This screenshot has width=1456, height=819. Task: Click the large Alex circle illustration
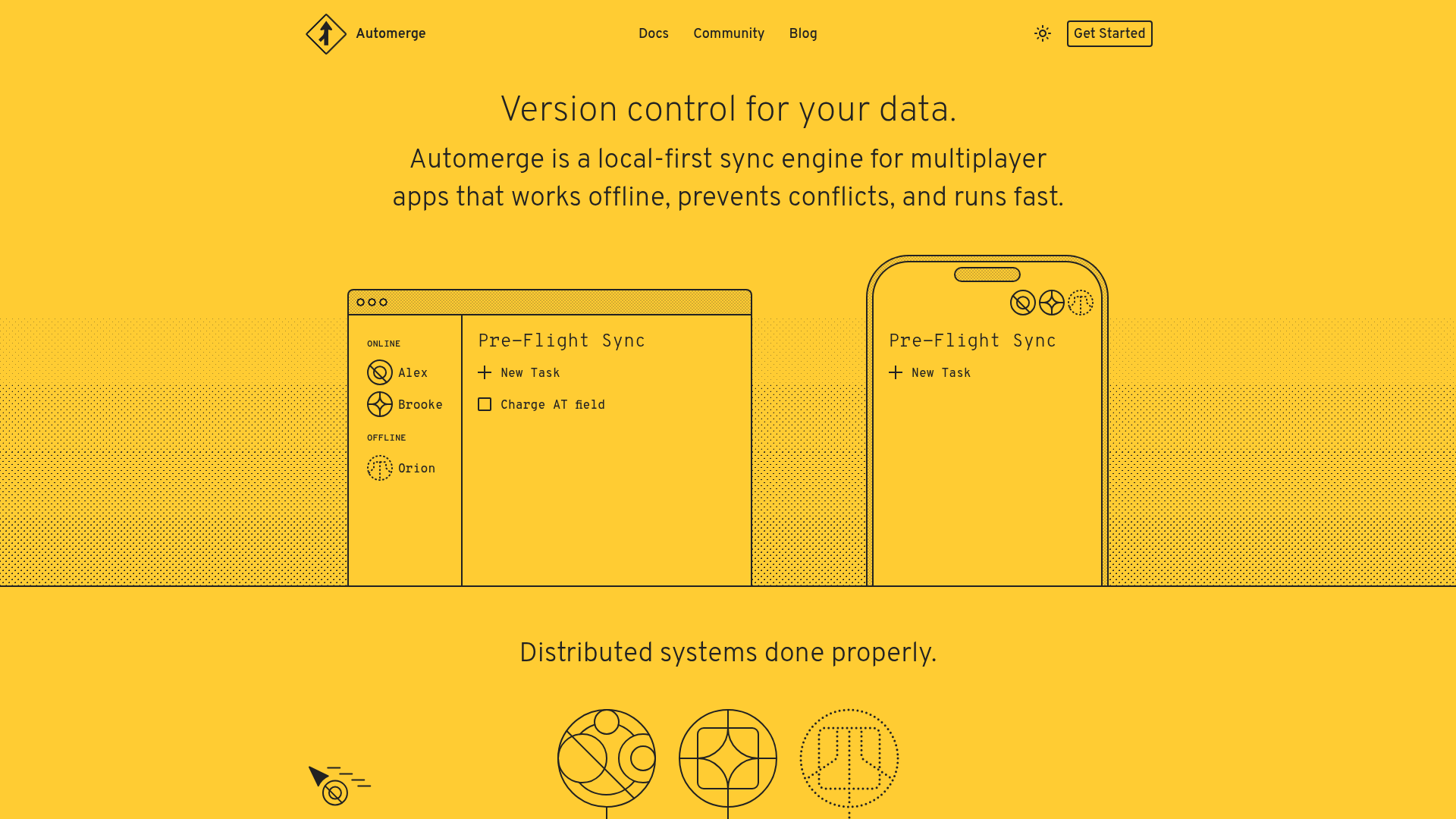coord(607,758)
